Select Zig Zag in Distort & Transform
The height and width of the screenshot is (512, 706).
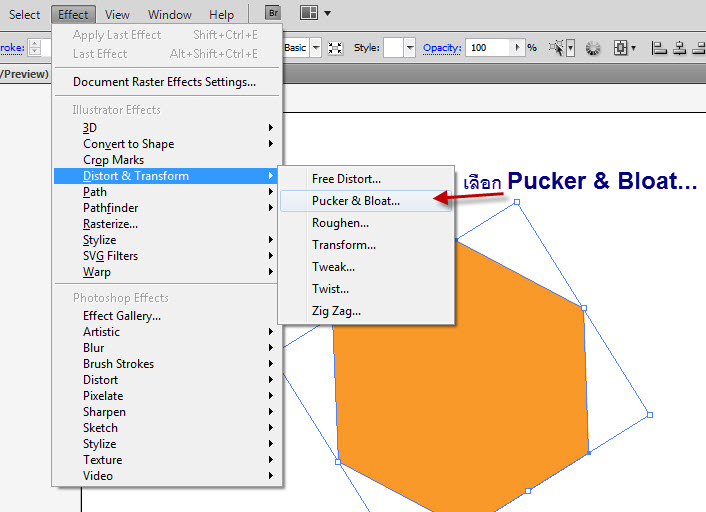coord(336,311)
